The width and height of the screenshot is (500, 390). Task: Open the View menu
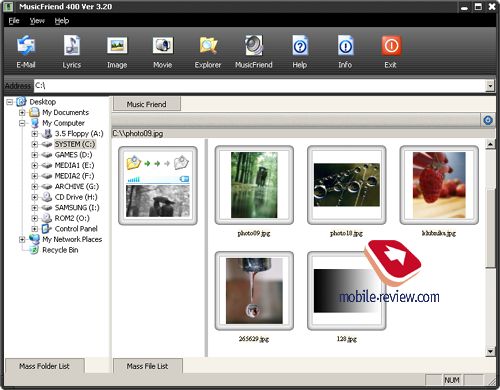[x=37, y=21]
